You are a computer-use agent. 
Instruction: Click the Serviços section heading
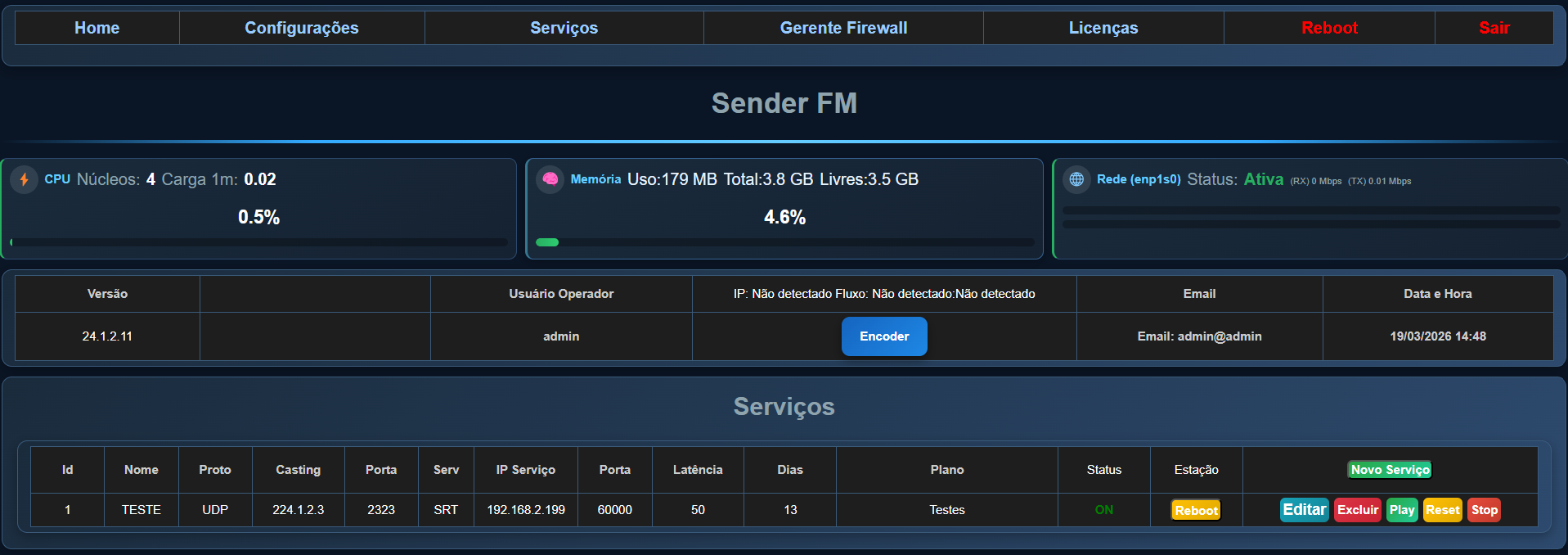[784, 407]
